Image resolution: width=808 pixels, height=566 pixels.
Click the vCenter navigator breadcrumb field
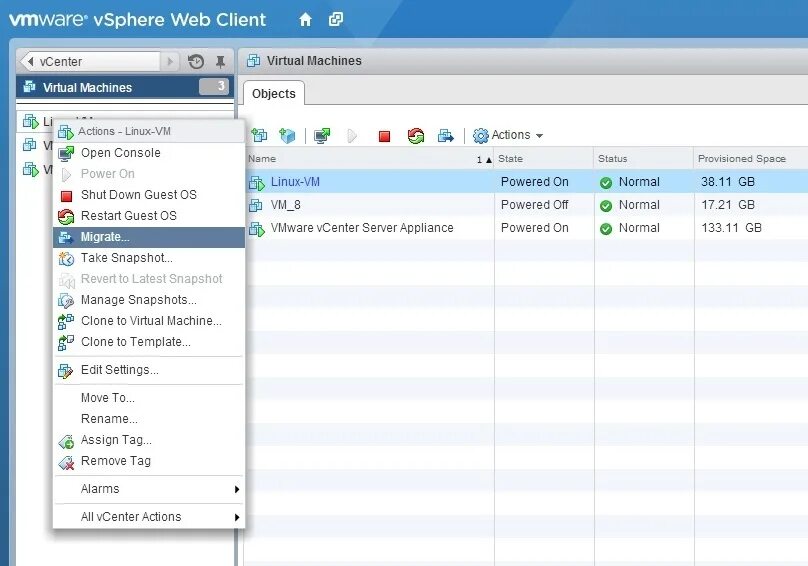[92, 61]
